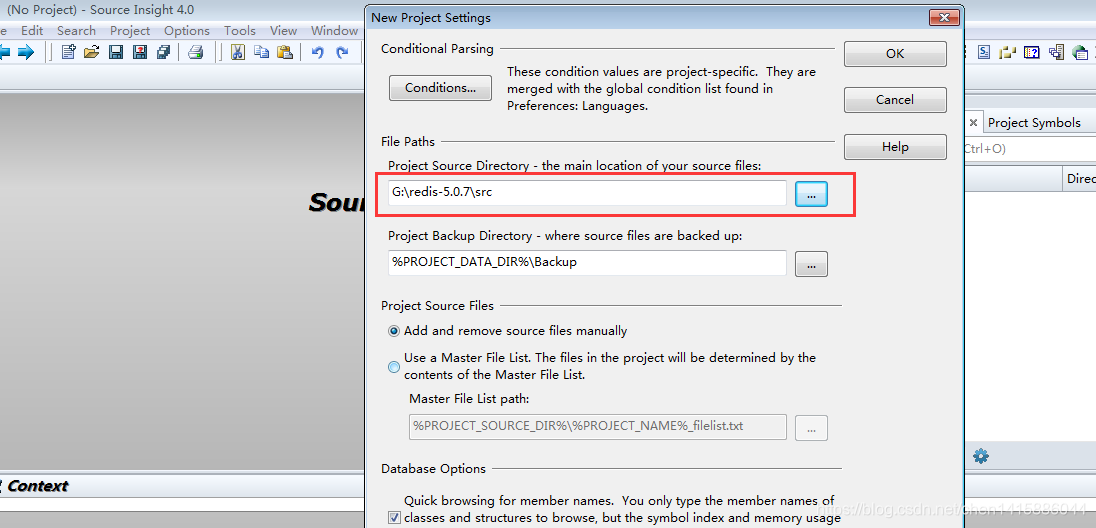Open the Project Symbols panel gear settings
The height and width of the screenshot is (528, 1096).
pos(981,457)
